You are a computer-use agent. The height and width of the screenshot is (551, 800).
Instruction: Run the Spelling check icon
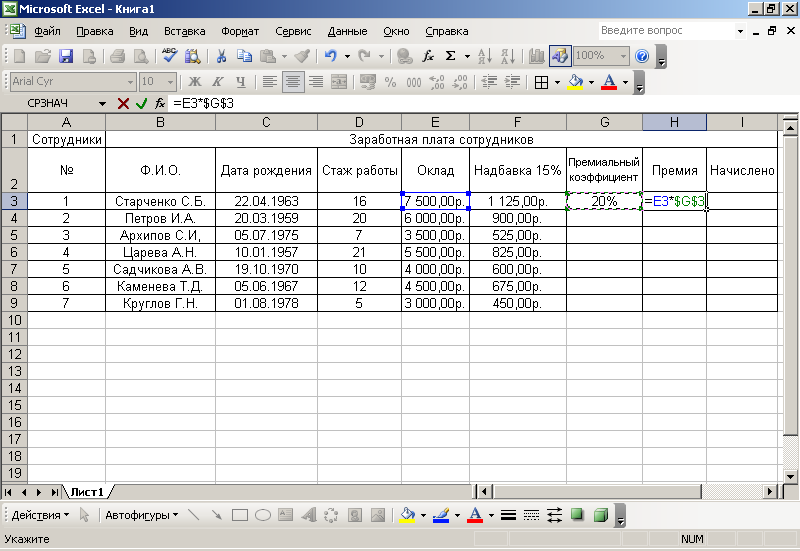tap(169, 56)
